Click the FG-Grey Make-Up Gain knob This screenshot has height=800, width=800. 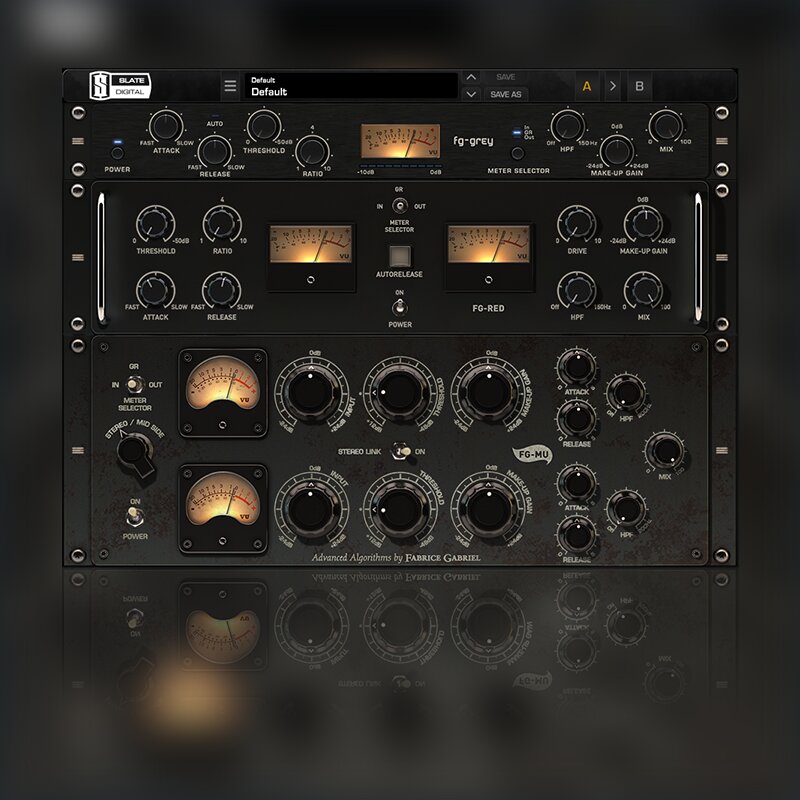click(616, 150)
